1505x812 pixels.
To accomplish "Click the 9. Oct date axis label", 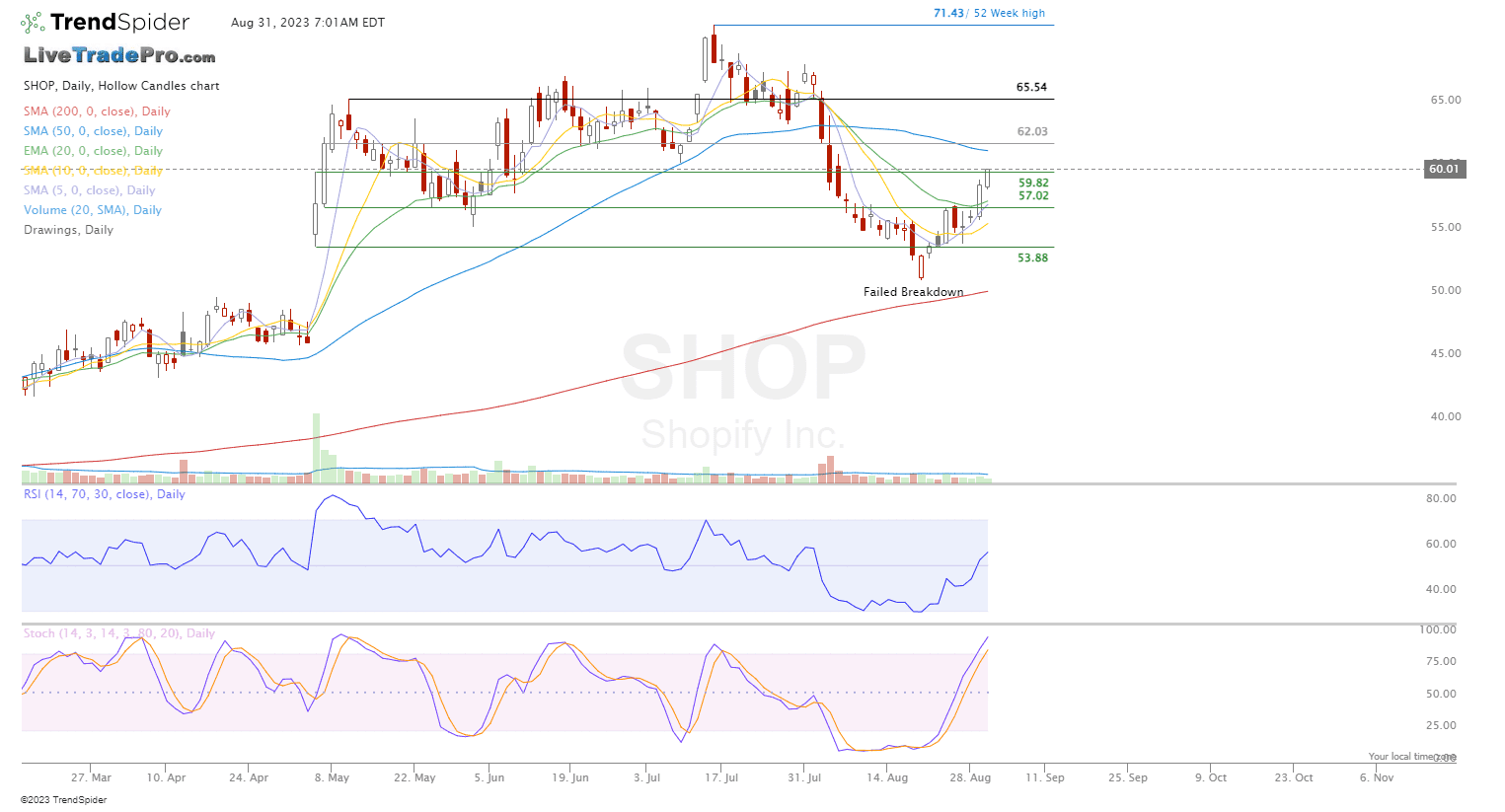I will click(1210, 777).
